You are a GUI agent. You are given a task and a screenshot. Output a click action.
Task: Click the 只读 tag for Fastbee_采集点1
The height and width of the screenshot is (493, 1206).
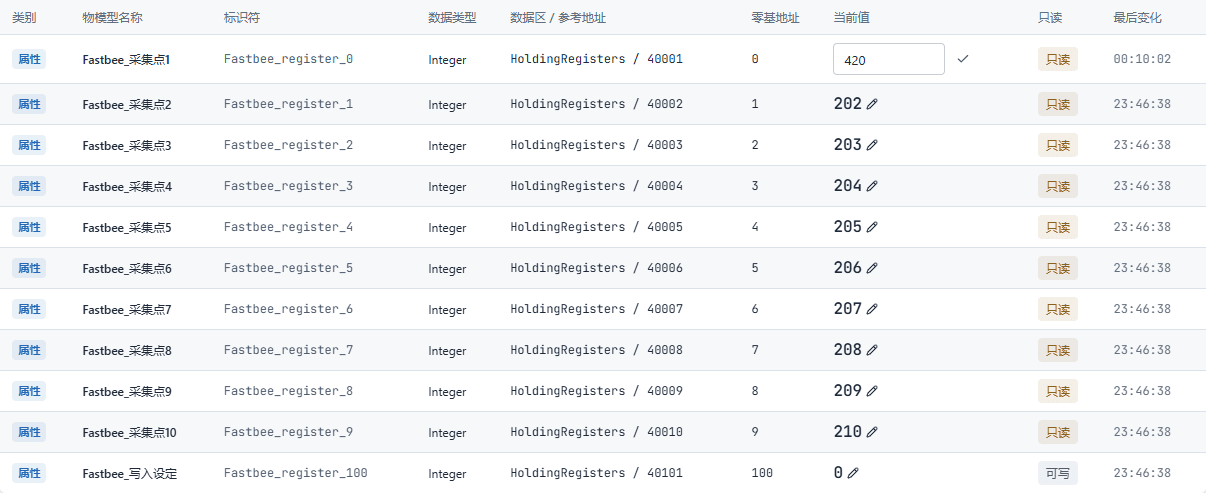(1058, 59)
